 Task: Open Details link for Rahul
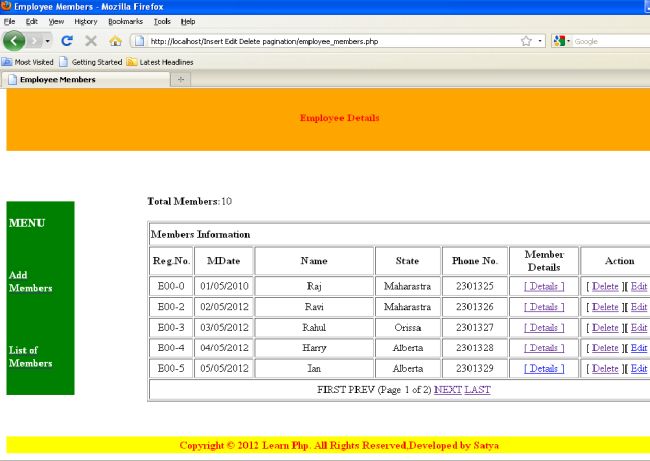544,328
